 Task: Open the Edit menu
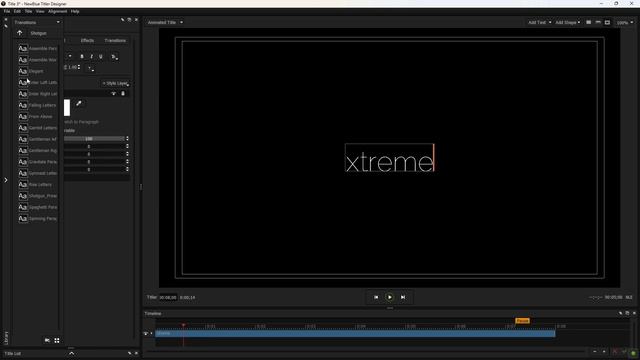coord(17,11)
